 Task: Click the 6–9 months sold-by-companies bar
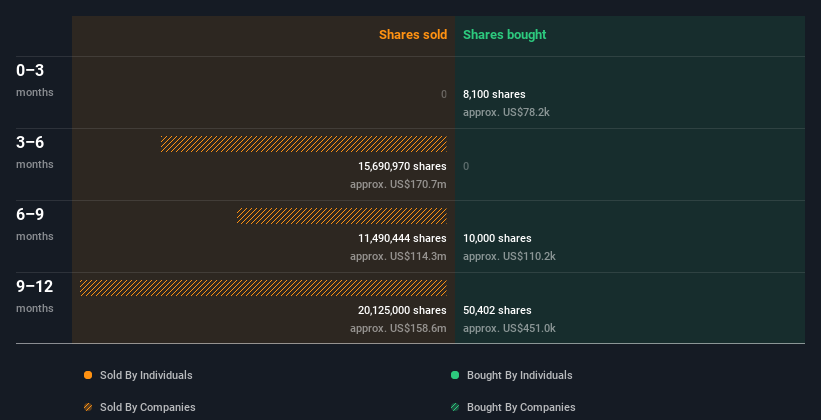click(342, 216)
